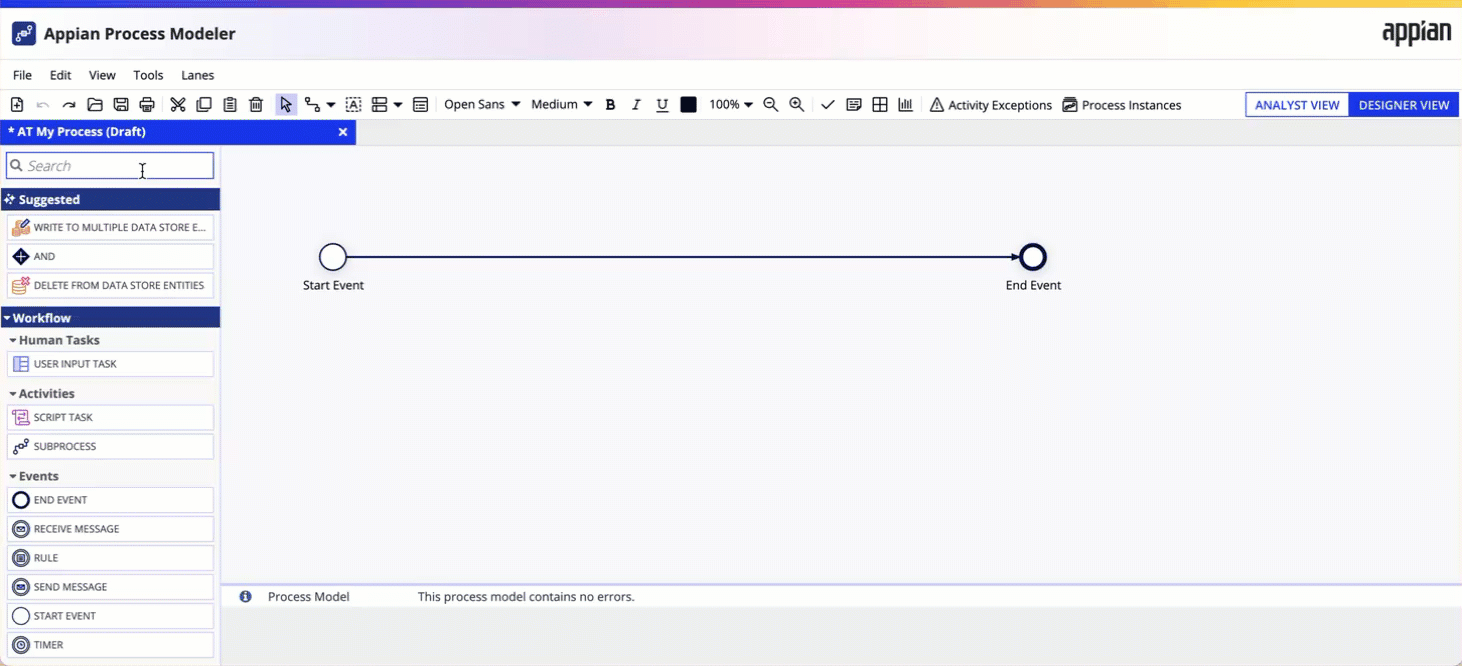
Task: Click the Redo arrow icon
Action: 69,105
